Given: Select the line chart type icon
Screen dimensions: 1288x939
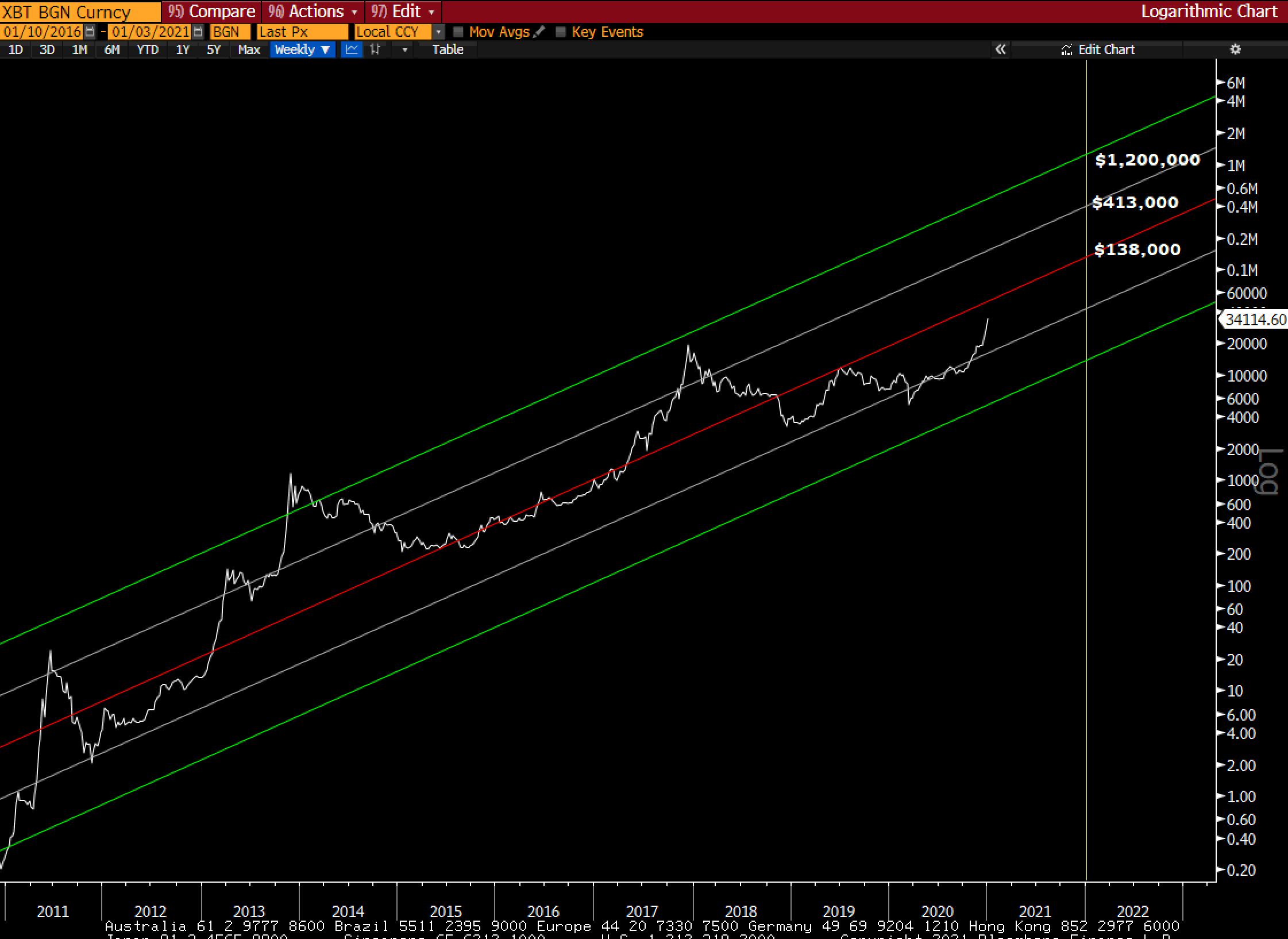Looking at the screenshot, I should click(352, 50).
